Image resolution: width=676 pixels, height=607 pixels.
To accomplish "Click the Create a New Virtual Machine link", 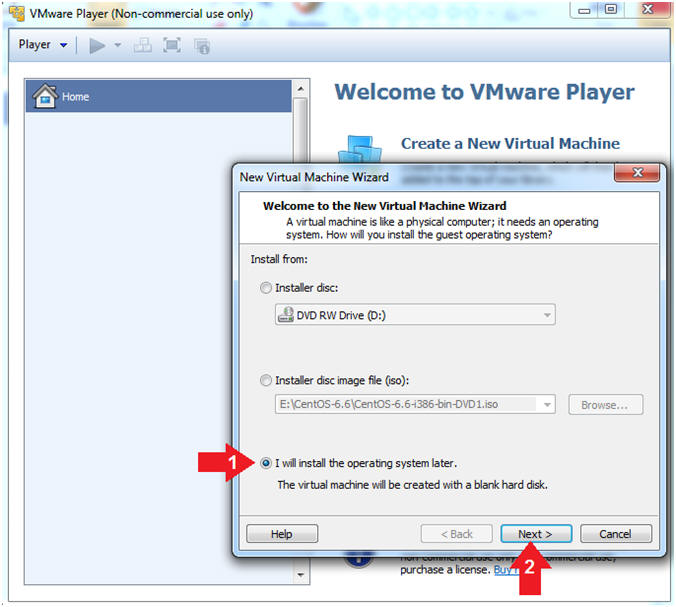I will (510, 144).
